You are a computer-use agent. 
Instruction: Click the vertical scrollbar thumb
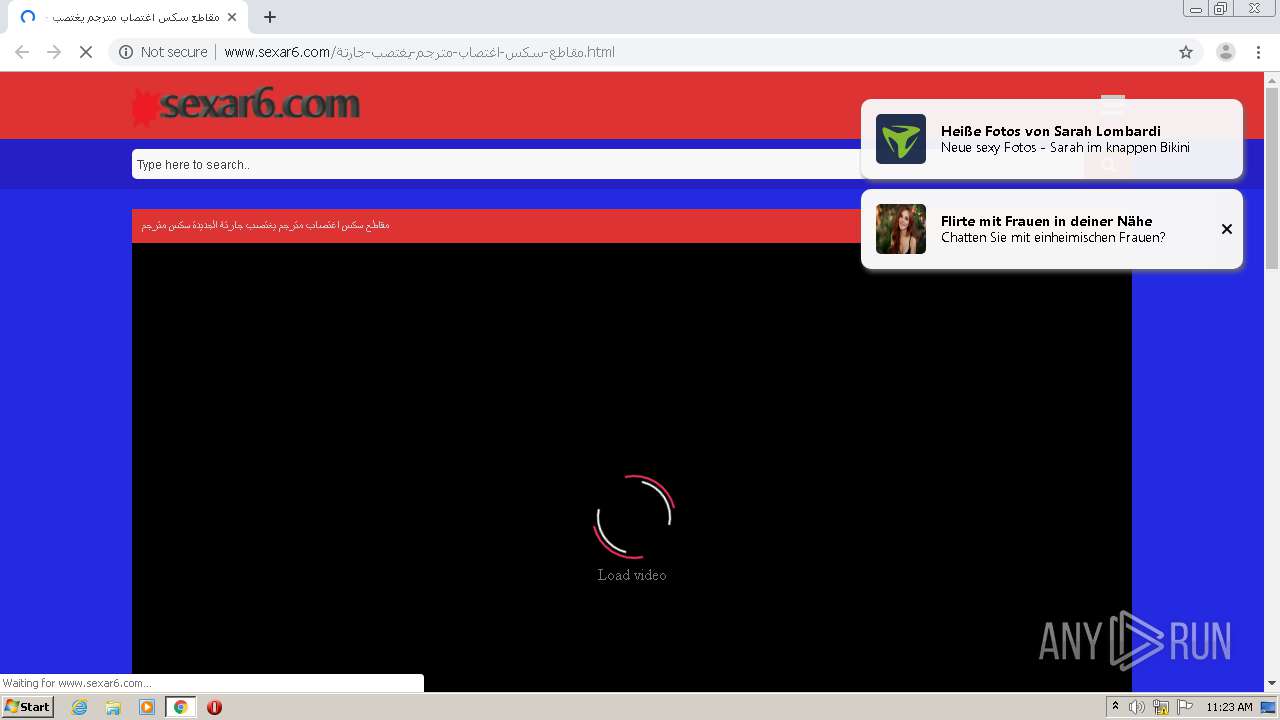(1272, 178)
